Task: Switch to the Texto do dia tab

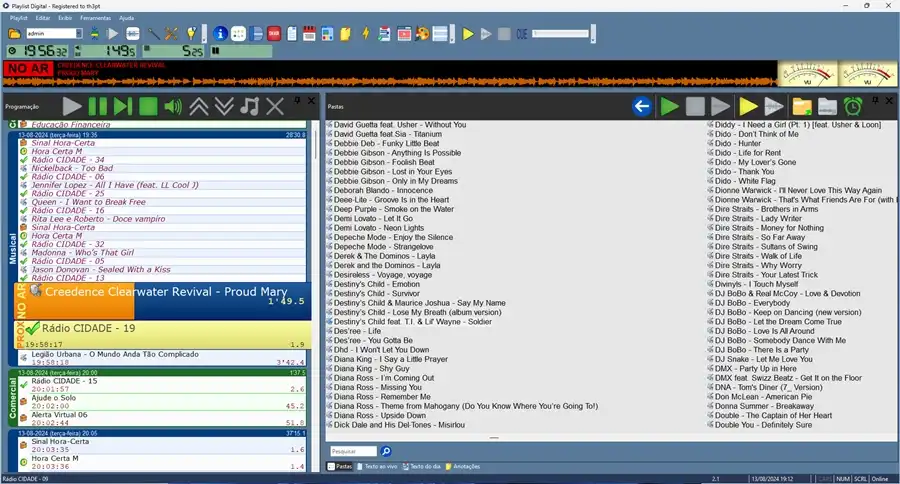Action: coord(421,467)
